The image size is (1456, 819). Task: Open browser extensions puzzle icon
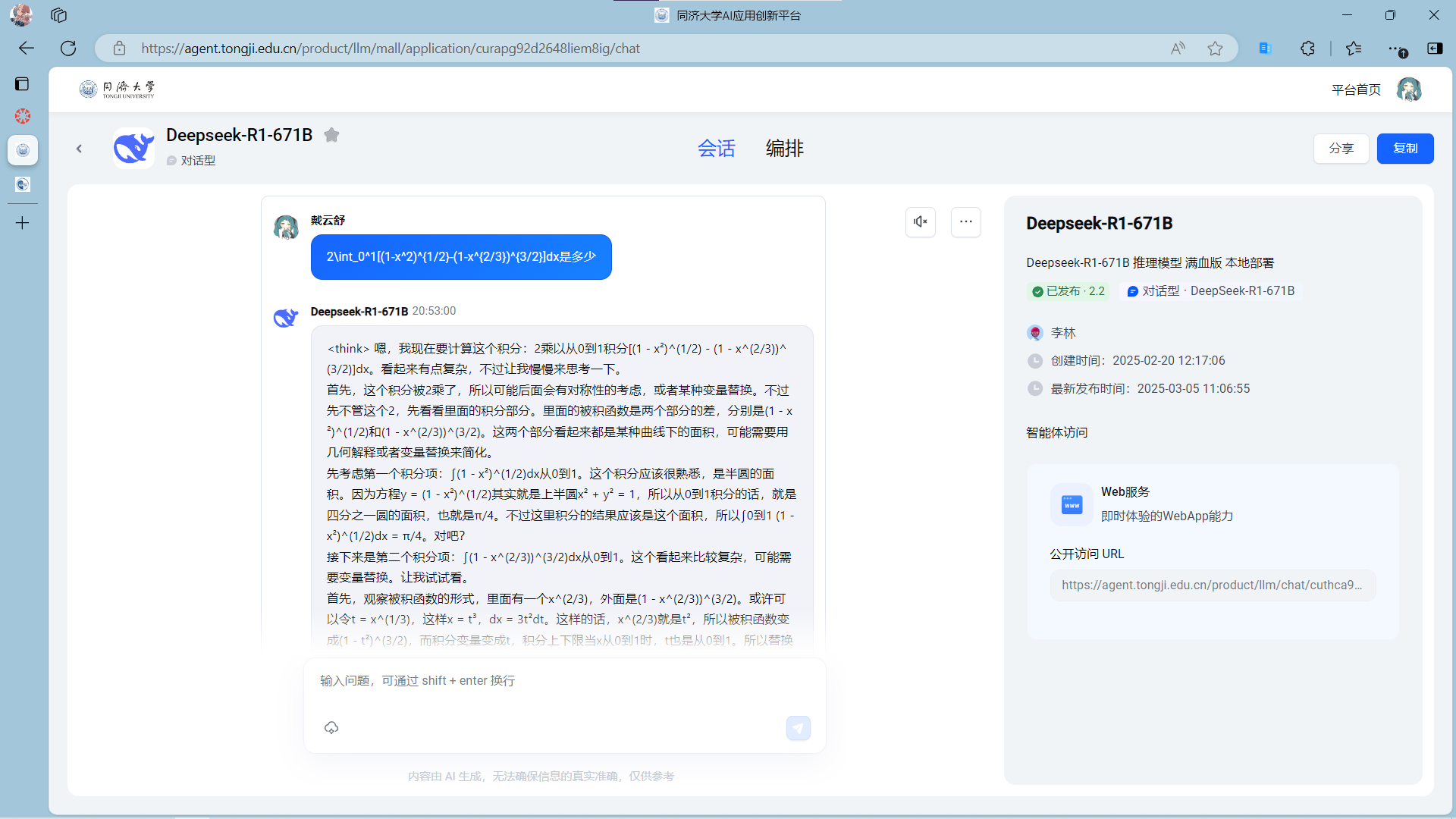[1307, 49]
